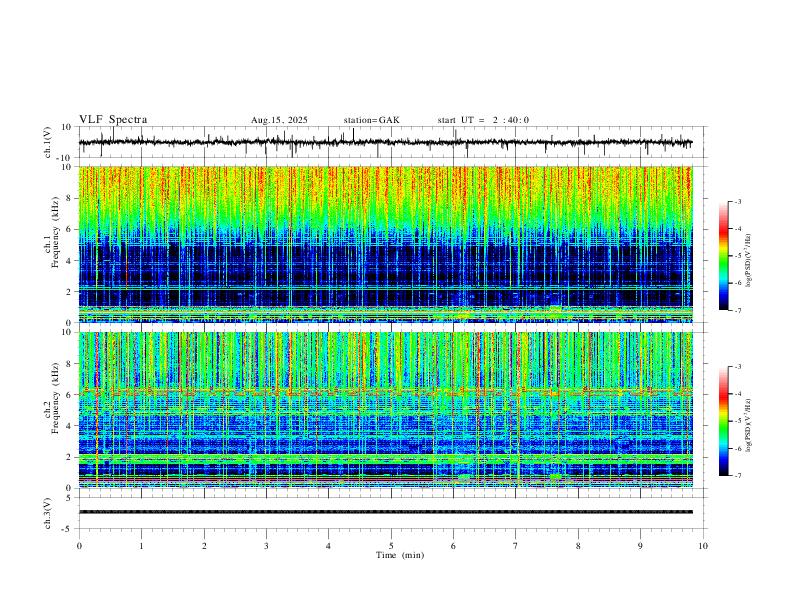The image size is (792, 612).
Task: Click time axis tick label "6"
Action: point(453,546)
